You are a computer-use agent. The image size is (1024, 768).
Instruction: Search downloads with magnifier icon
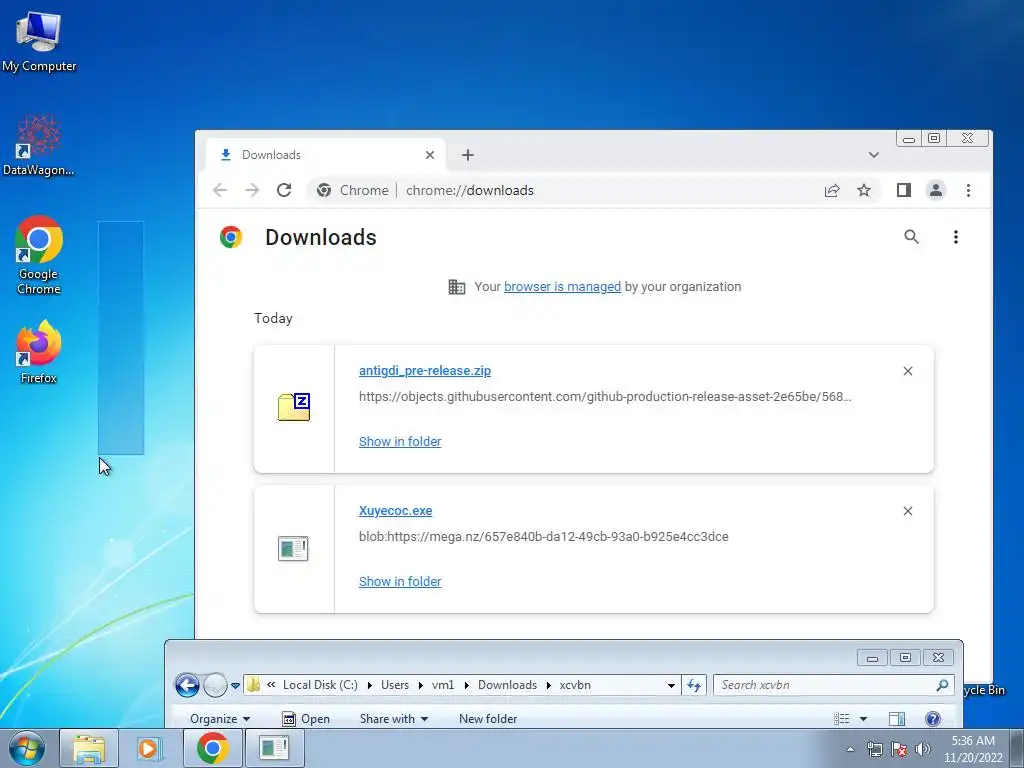point(912,236)
